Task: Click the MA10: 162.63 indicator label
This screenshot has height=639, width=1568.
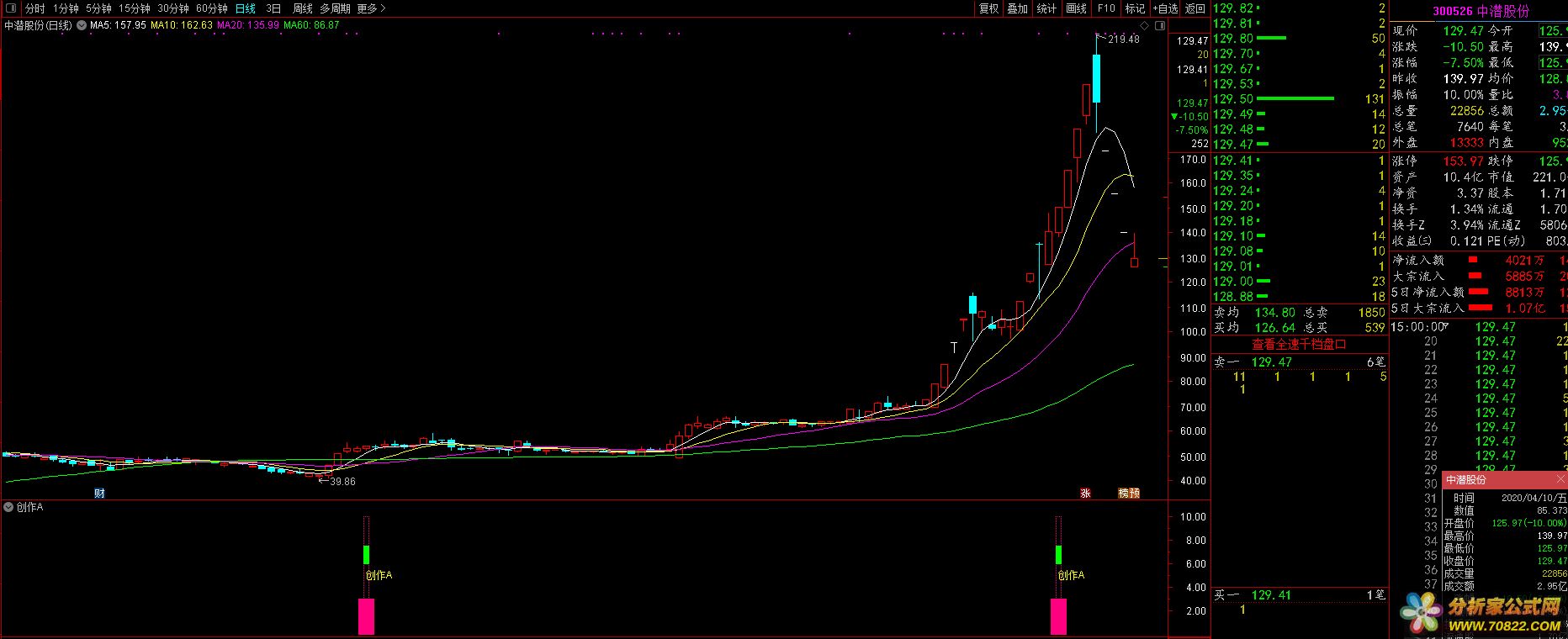Action: pyautogui.click(x=181, y=25)
